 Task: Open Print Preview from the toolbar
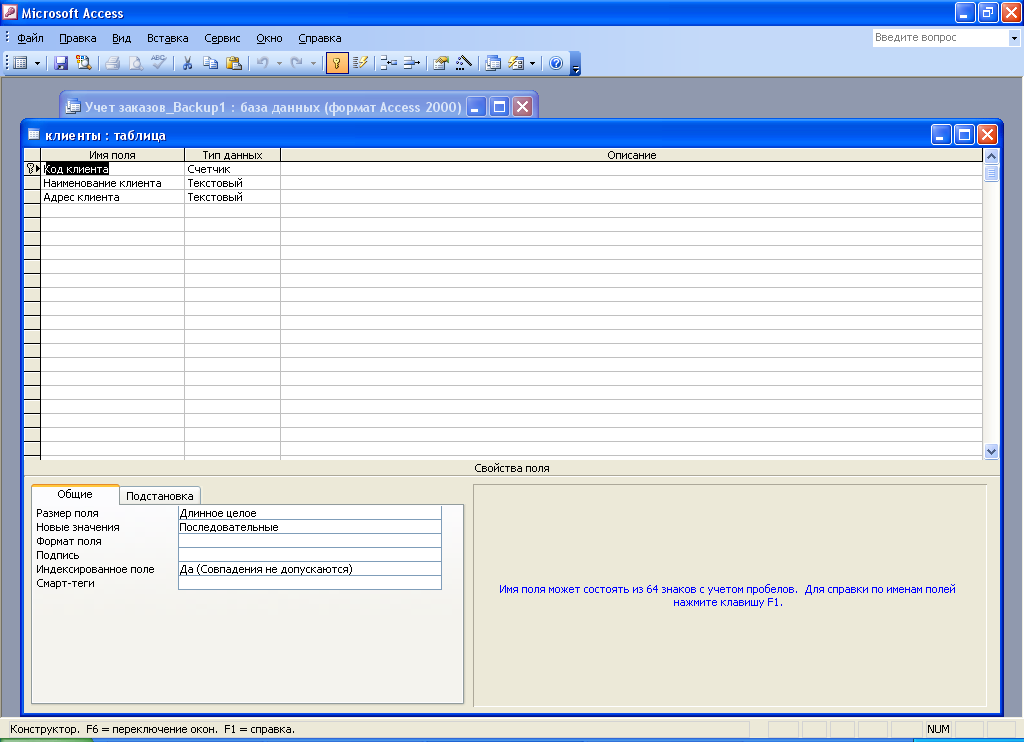coord(135,63)
